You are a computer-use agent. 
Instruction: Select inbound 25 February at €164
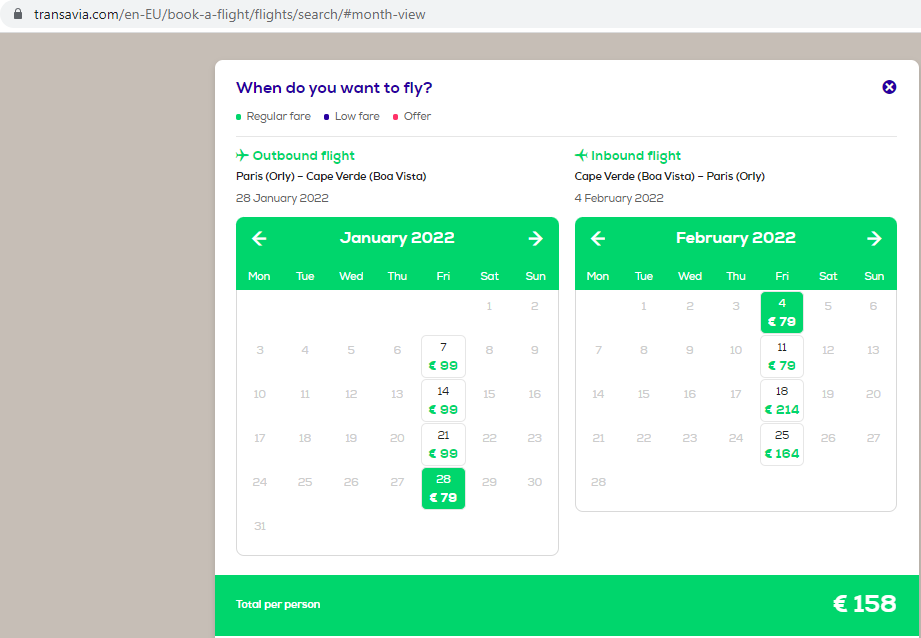pyautogui.click(x=782, y=444)
